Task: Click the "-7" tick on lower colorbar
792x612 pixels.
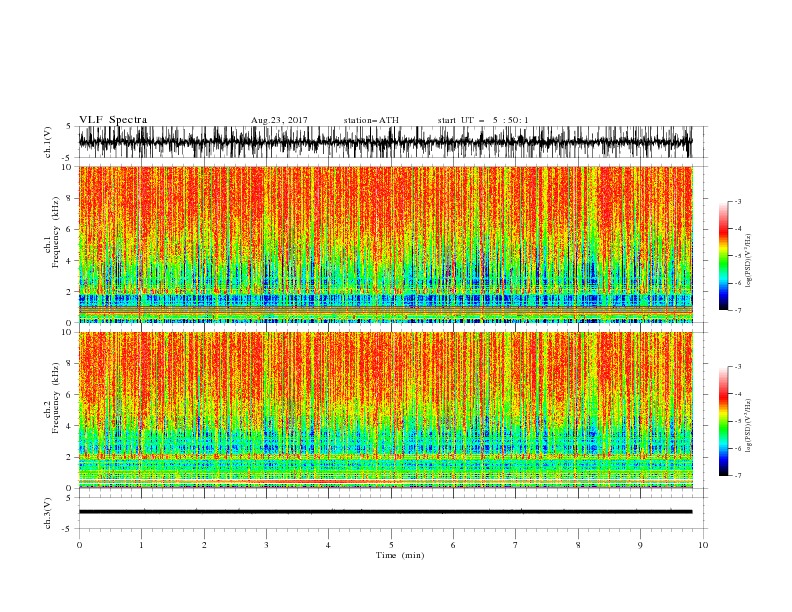Action: 738,475
